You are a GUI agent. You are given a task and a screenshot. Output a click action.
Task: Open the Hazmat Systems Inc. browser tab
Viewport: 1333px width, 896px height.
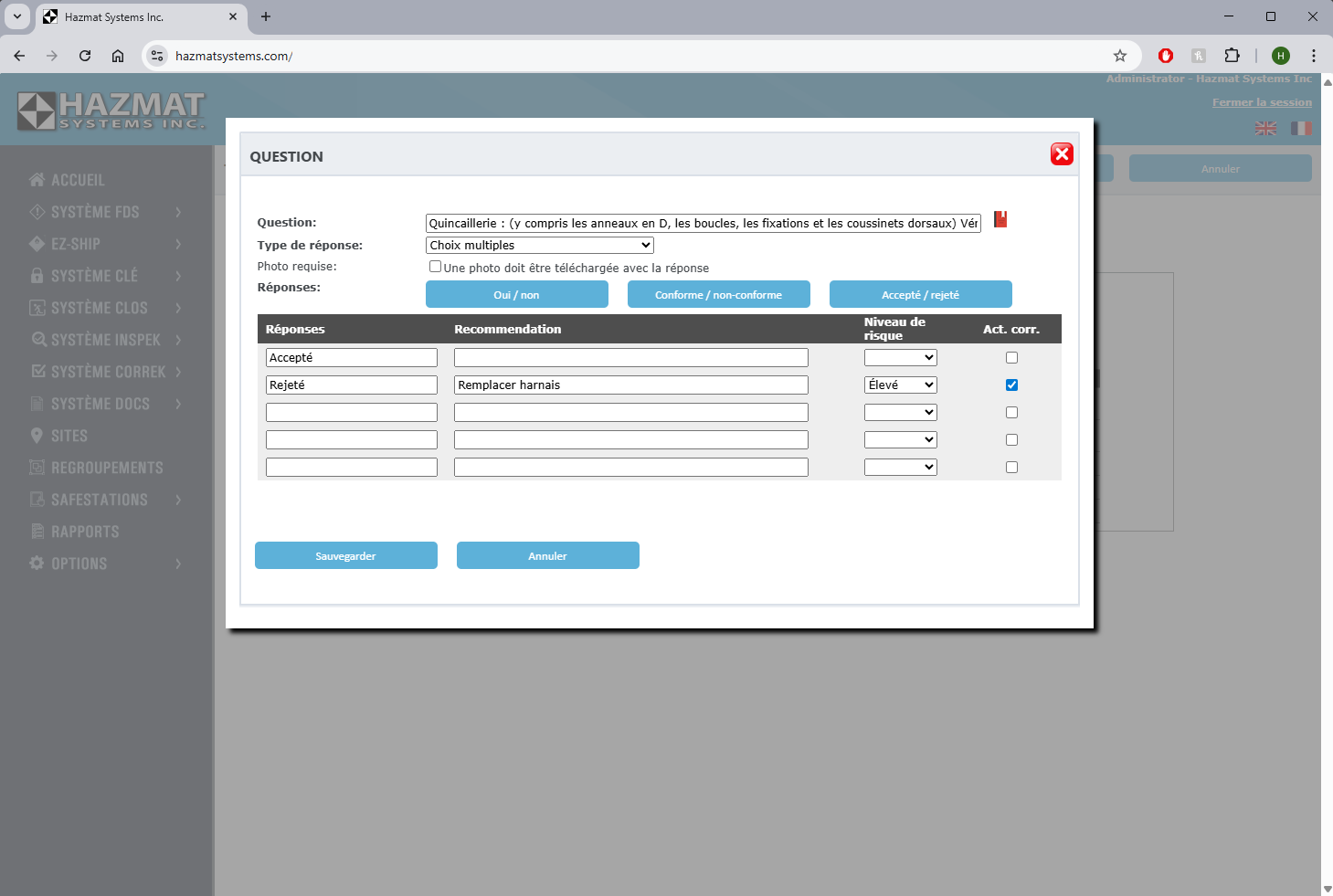(x=137, y=16)
